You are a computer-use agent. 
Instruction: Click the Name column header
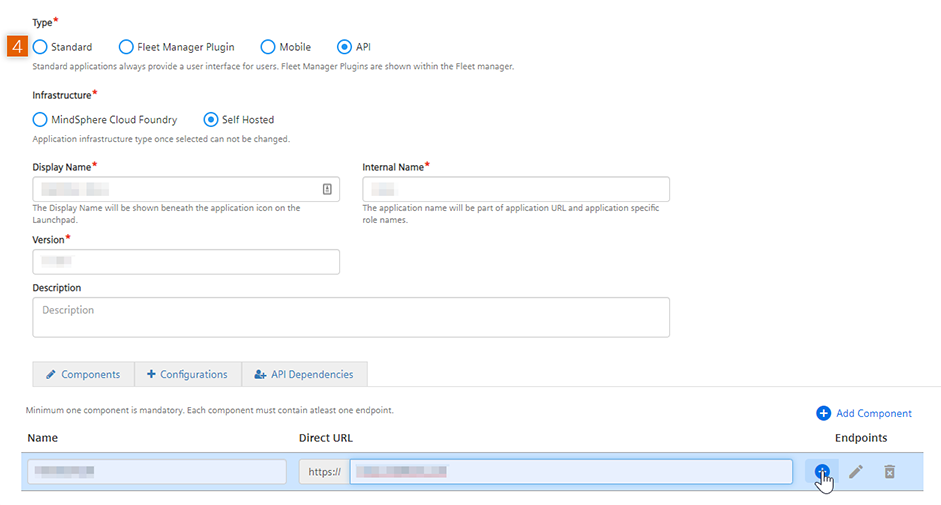[x=43, y=438]
